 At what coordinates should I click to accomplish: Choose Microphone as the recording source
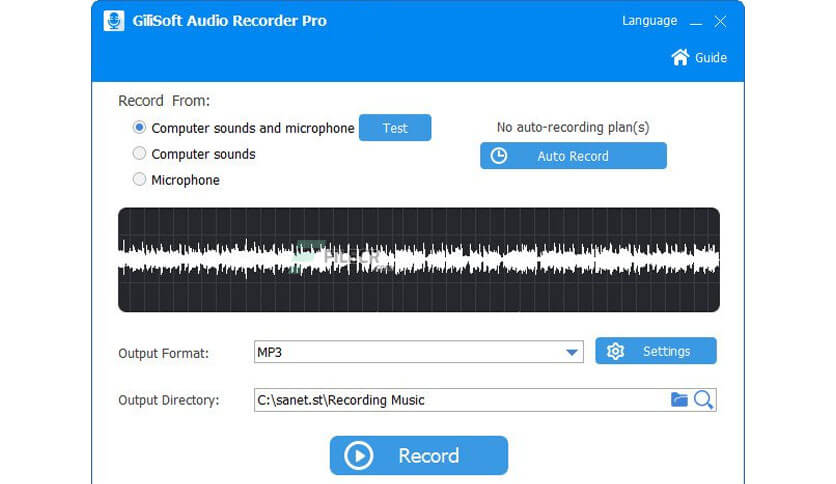140,180
